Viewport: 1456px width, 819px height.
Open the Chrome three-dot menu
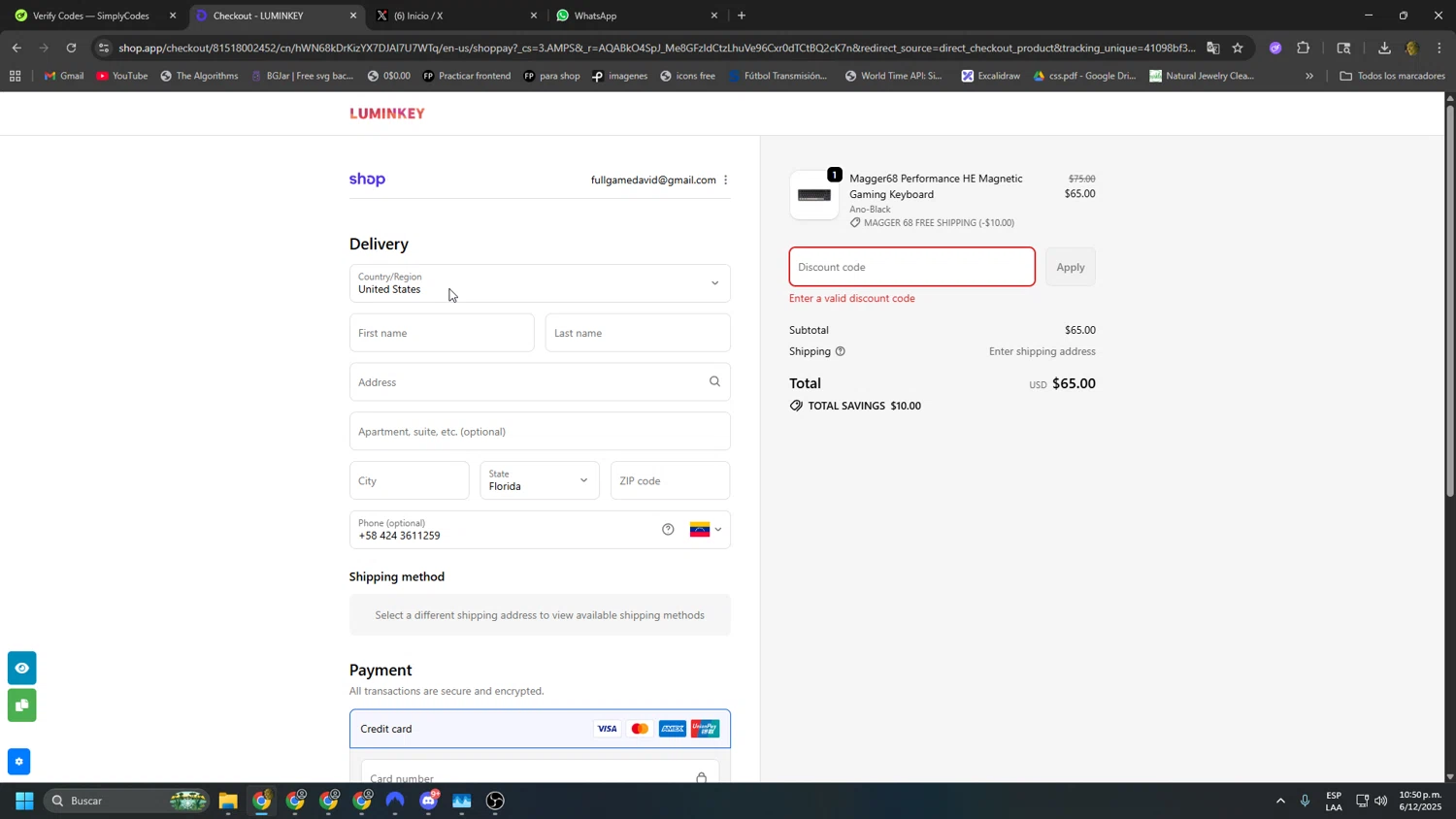[x=1439, y=48]
